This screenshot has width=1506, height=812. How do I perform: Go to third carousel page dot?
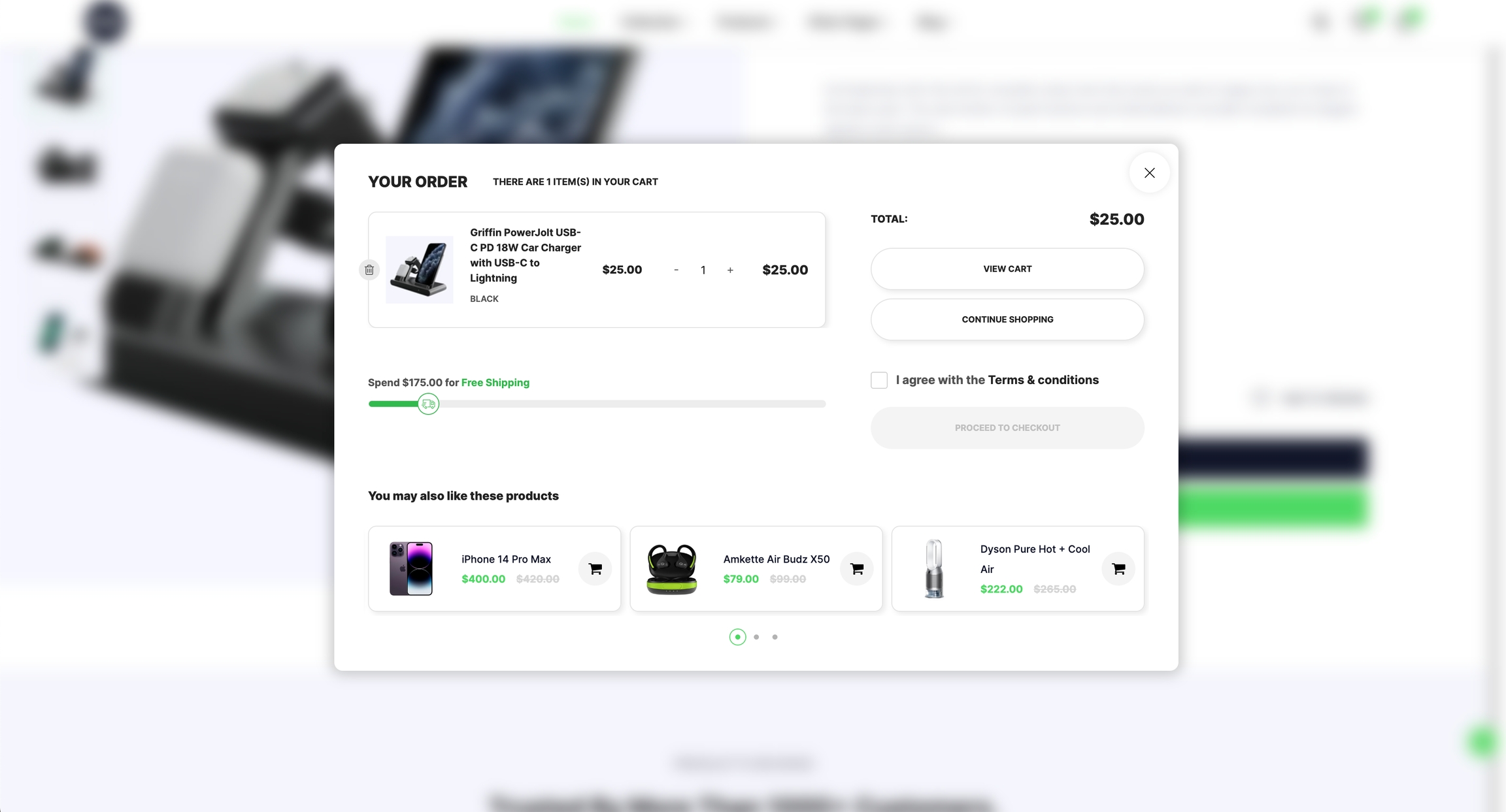[775, 637]
